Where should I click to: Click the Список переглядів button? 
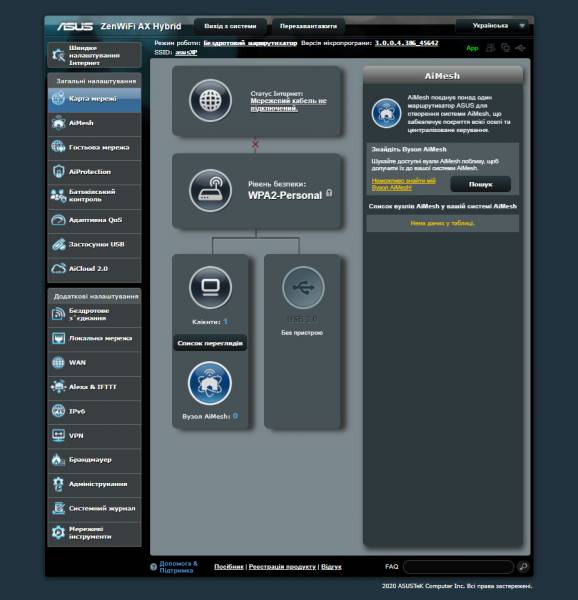click(x=210, y=343)
